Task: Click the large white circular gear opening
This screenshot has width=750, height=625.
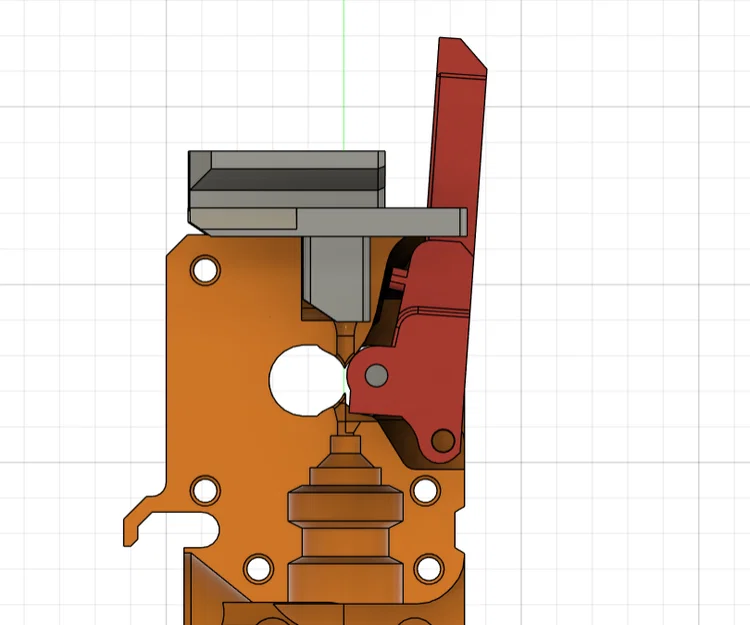Action: (309, 380)
